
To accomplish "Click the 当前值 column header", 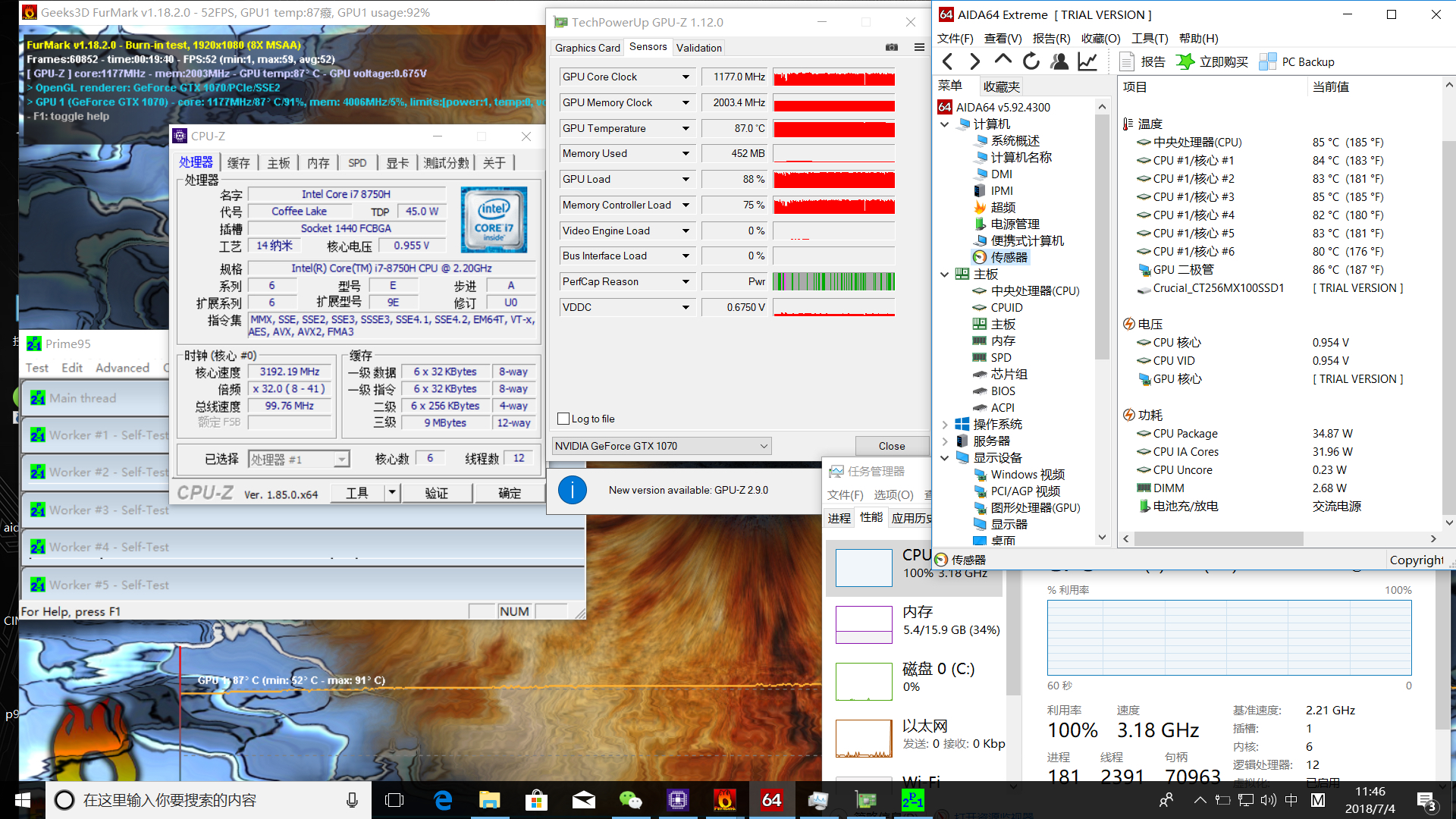I will coord(1331,86).
